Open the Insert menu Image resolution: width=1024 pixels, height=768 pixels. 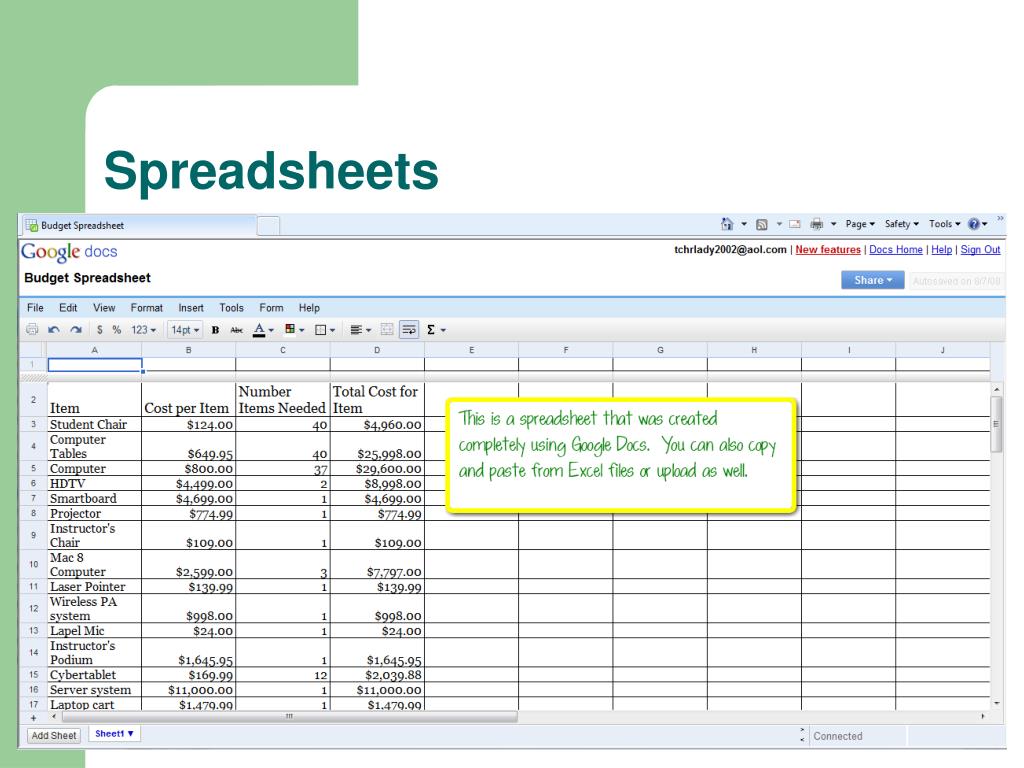191,308
